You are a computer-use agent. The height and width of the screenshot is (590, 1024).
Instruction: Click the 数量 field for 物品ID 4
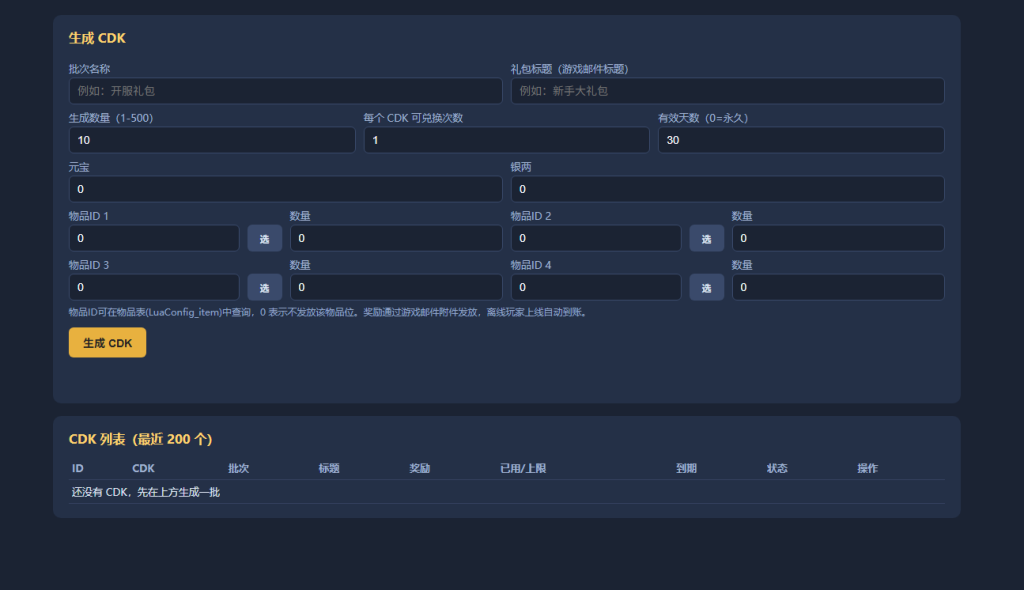[x=839, y=287]
